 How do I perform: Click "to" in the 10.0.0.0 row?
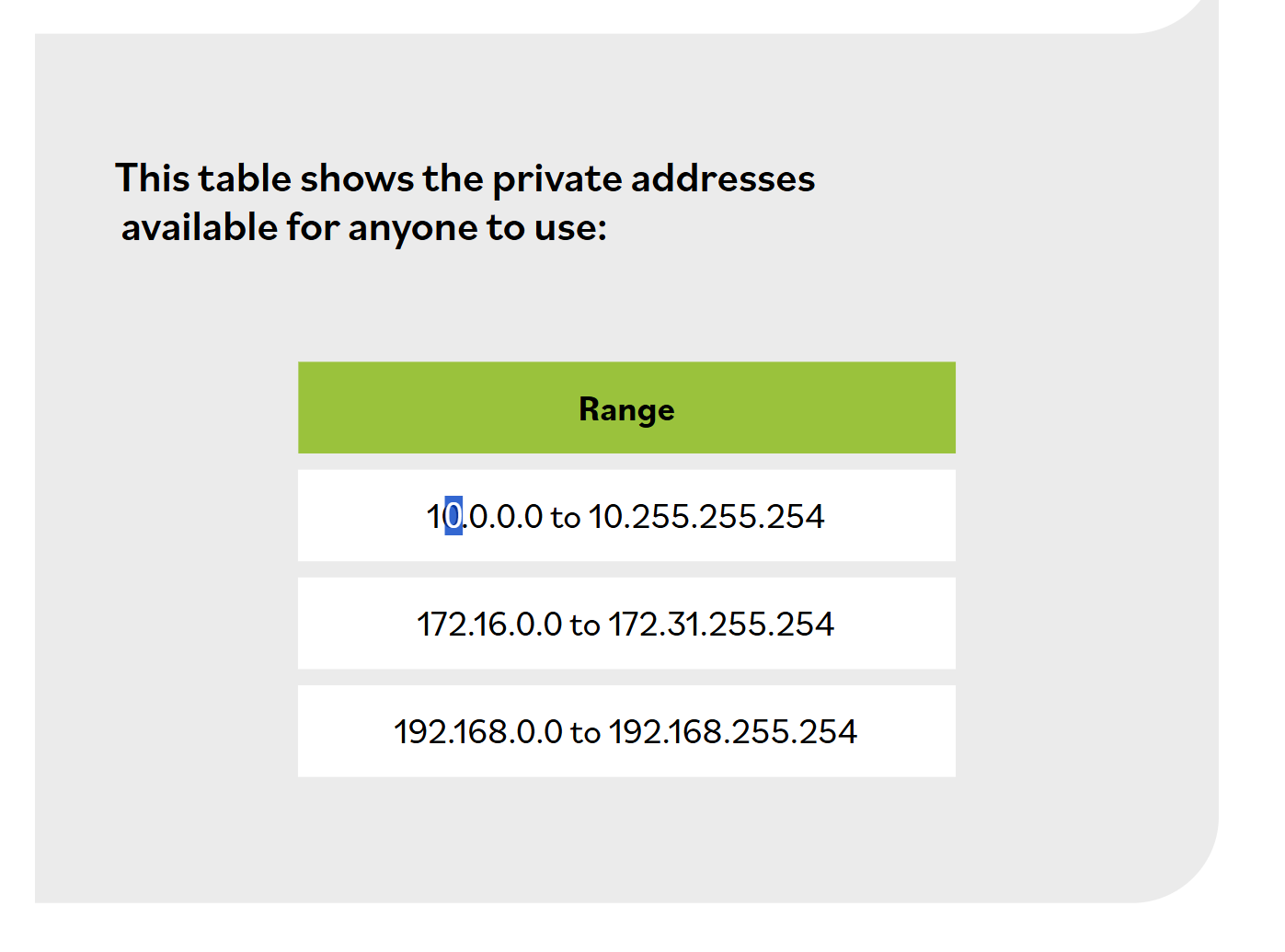tap(566, 518)
